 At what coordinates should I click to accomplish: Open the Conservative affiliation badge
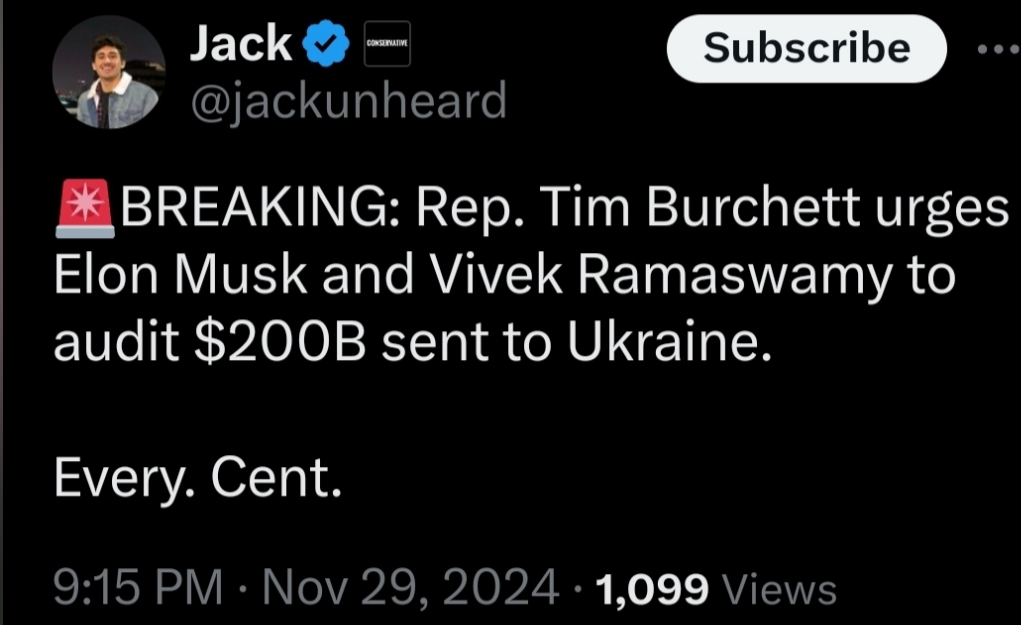click(x=386, y=46)
